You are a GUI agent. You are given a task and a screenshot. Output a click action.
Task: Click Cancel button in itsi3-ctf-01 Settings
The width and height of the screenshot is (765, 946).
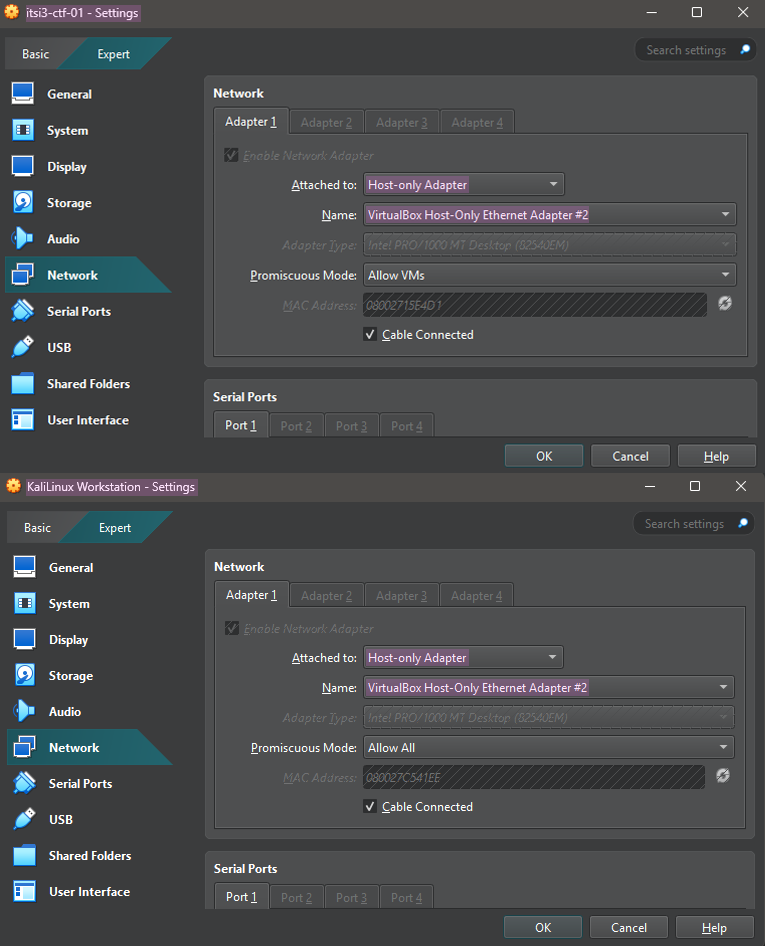click(630, 456)
